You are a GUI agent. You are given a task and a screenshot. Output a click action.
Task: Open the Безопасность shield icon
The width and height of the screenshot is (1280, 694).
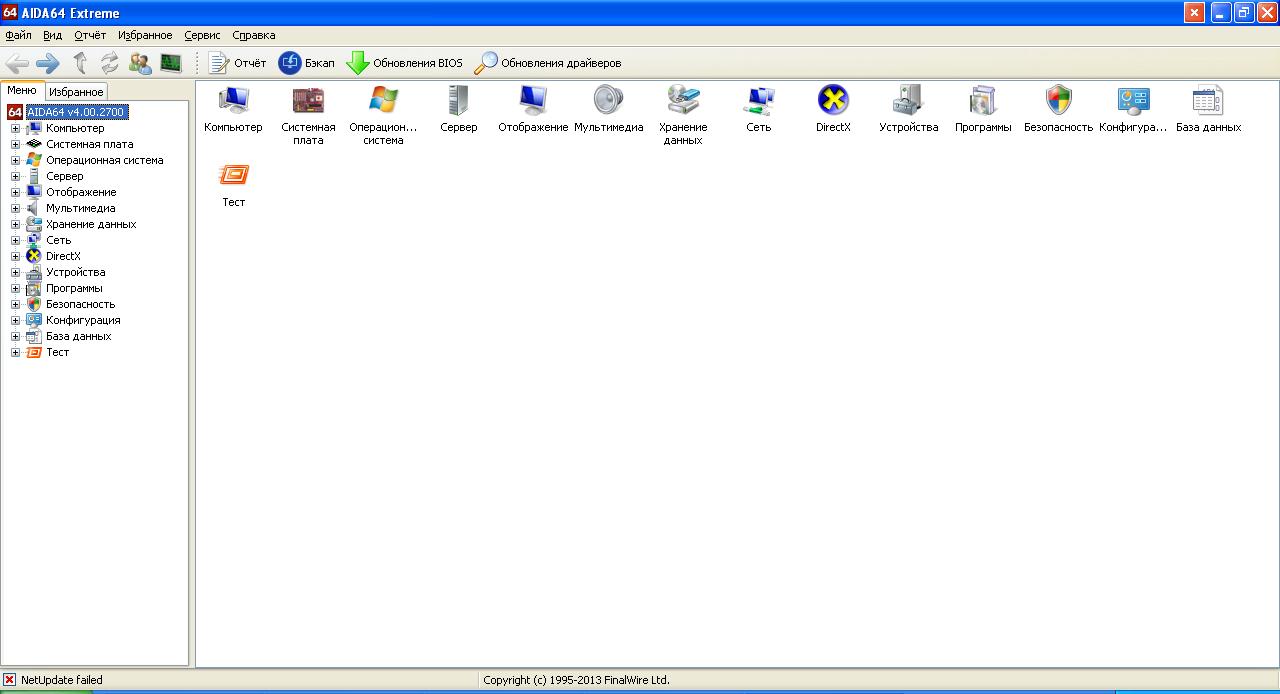pos(1058,100)
